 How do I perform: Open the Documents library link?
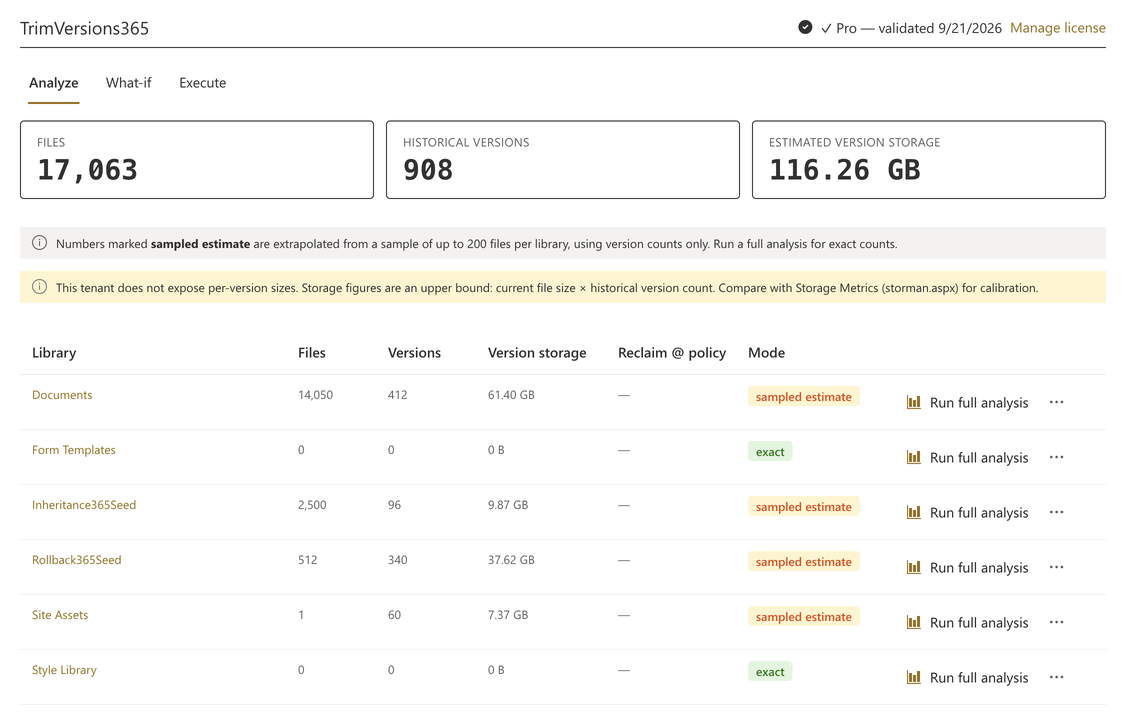62,395
